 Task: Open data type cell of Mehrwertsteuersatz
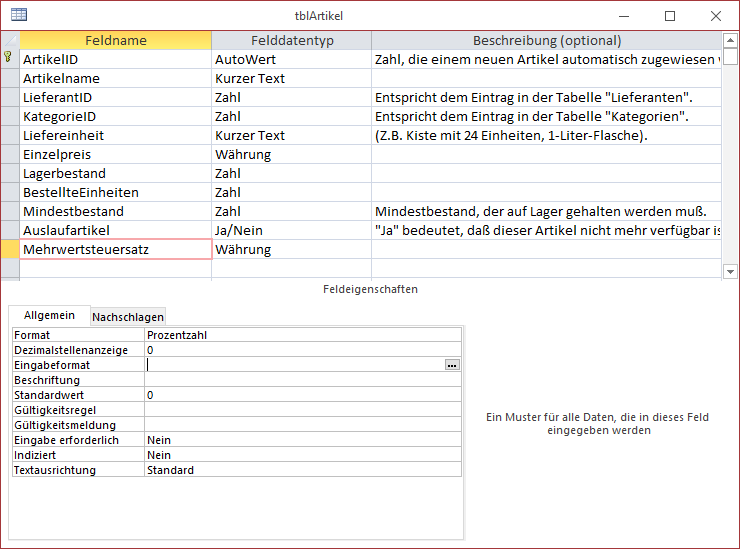tap(290, 249)
